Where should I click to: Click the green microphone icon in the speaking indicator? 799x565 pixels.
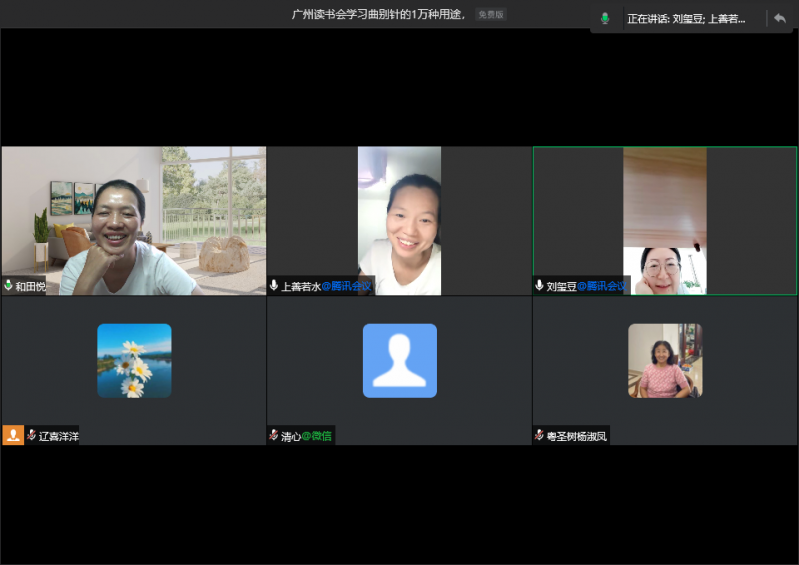click(605, 18)
